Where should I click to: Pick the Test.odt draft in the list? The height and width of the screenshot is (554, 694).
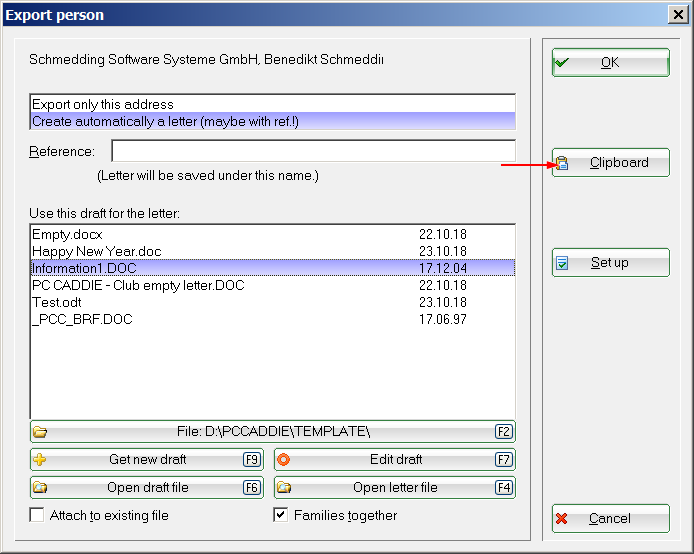[x=62, y=302]
